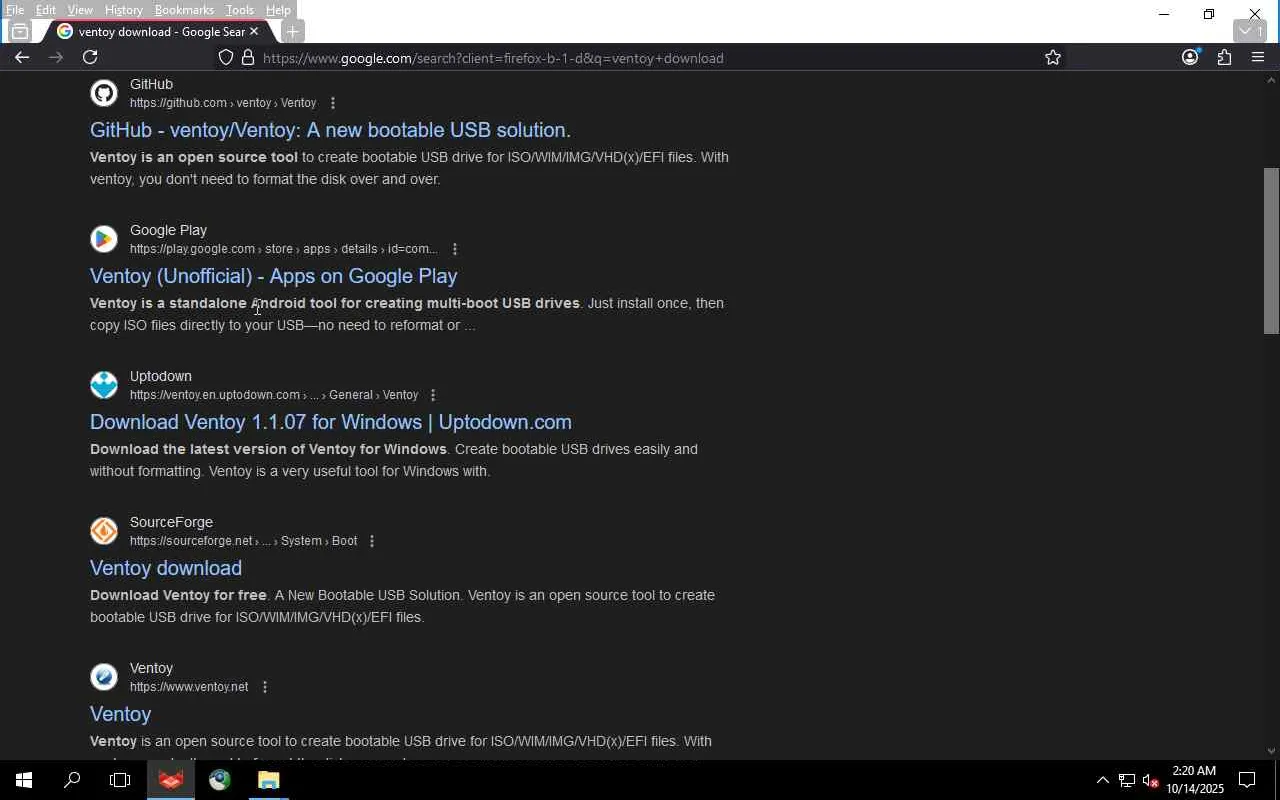Open the History menu
Viewport: 1280px width, 800px height.
[x=123, y=10]
